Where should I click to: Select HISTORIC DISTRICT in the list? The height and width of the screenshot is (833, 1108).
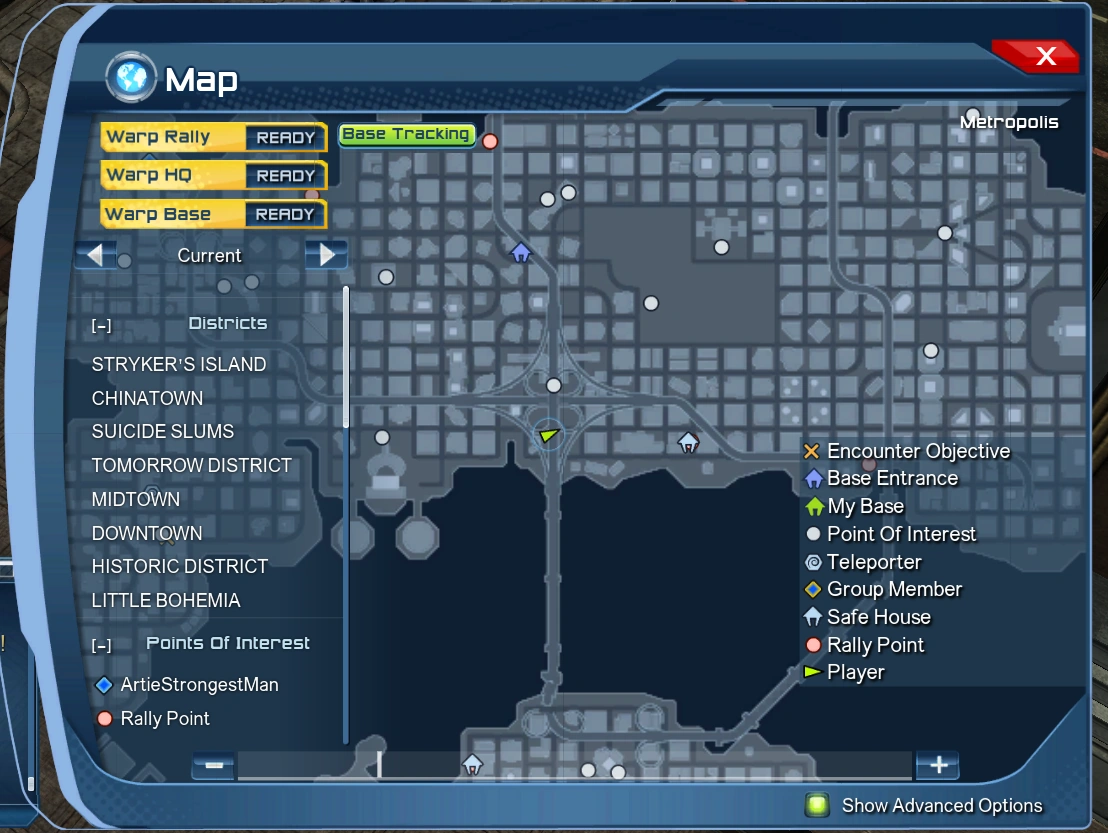[179, 567]
